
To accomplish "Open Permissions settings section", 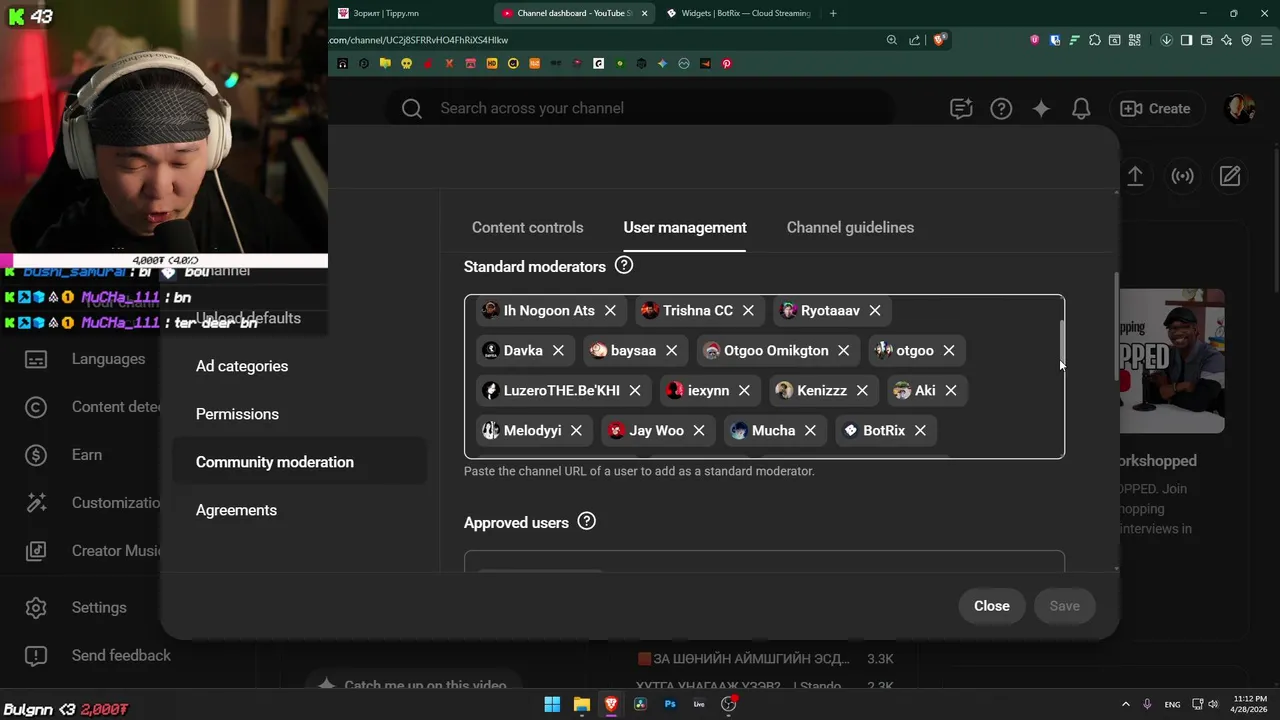I will 237,414.
